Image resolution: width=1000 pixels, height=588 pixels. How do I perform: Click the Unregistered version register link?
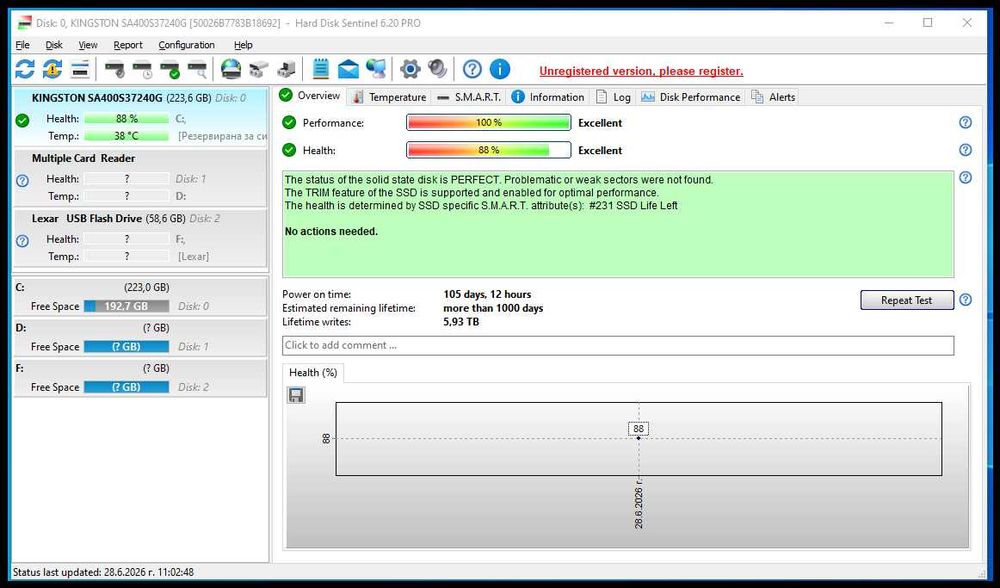[641, 71]
